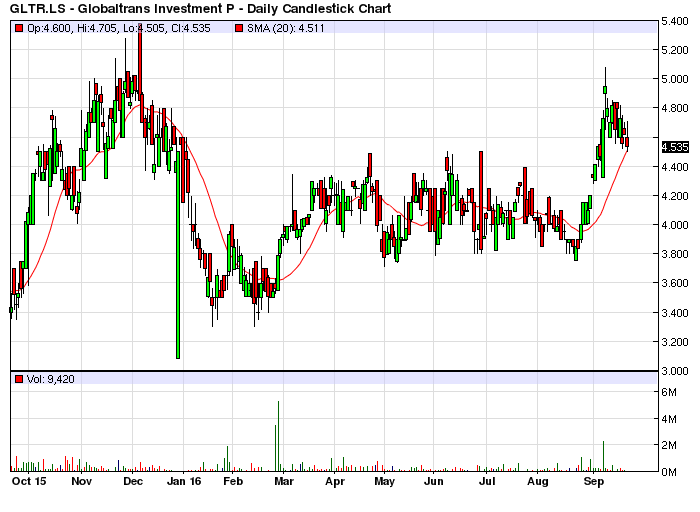Screen dimensions: 700x512
Task: Click the 6M volume axis label
Action: click(x=669, y=392)
